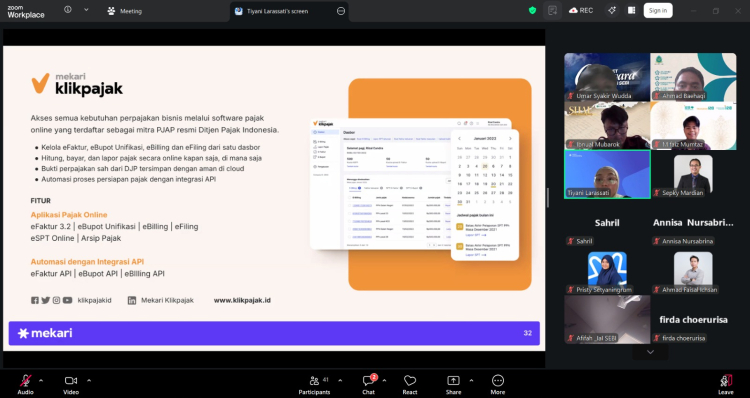Select Afifah_Jal SEBI's video tile

tap(607, 320)
